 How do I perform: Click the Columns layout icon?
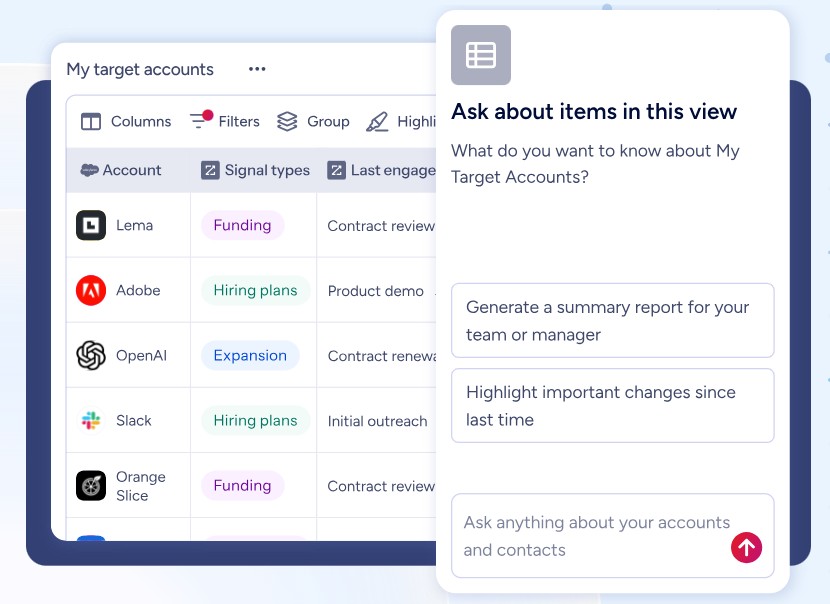[x=91, y=122]
